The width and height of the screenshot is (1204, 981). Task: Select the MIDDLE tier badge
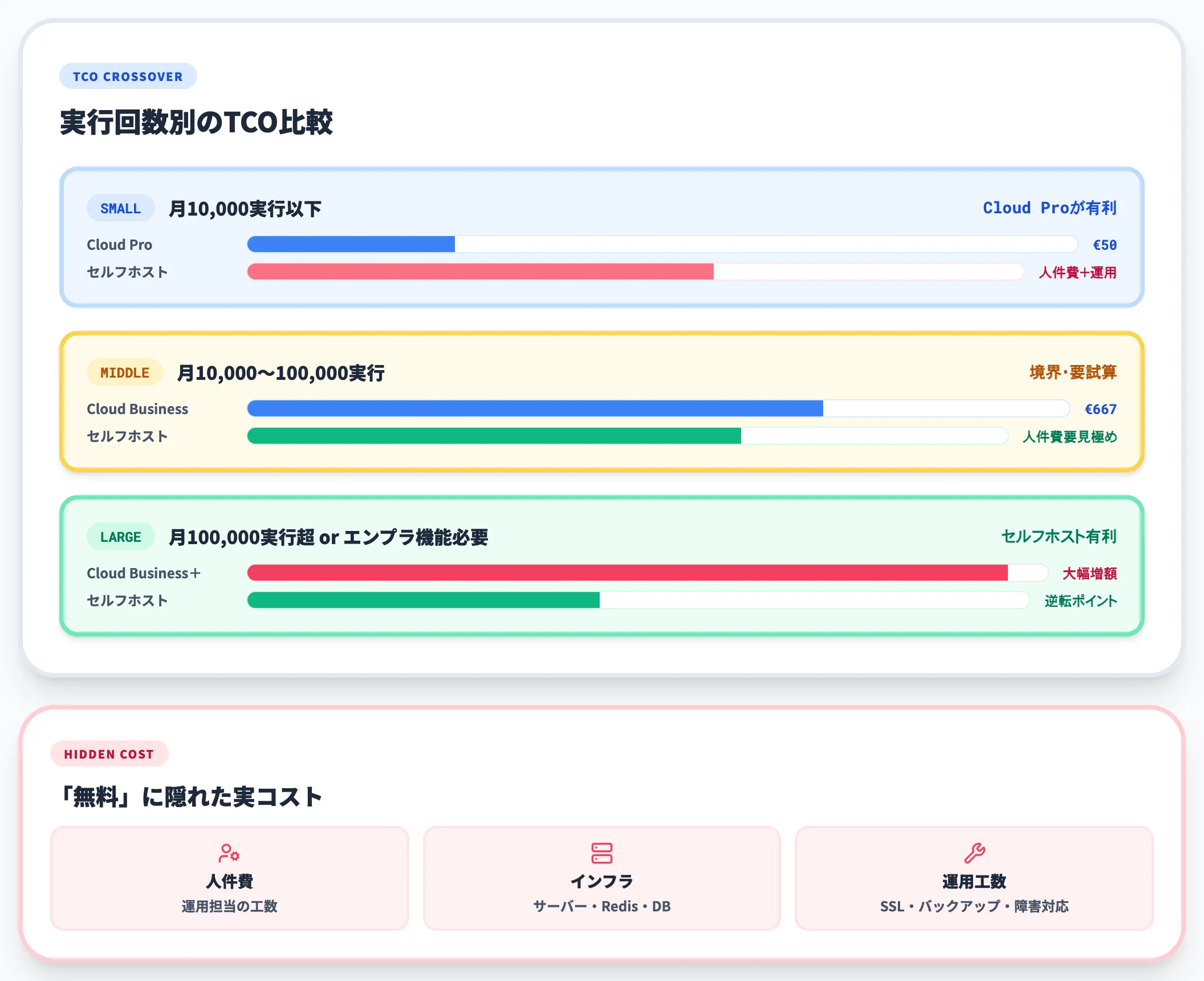(124, 372)
